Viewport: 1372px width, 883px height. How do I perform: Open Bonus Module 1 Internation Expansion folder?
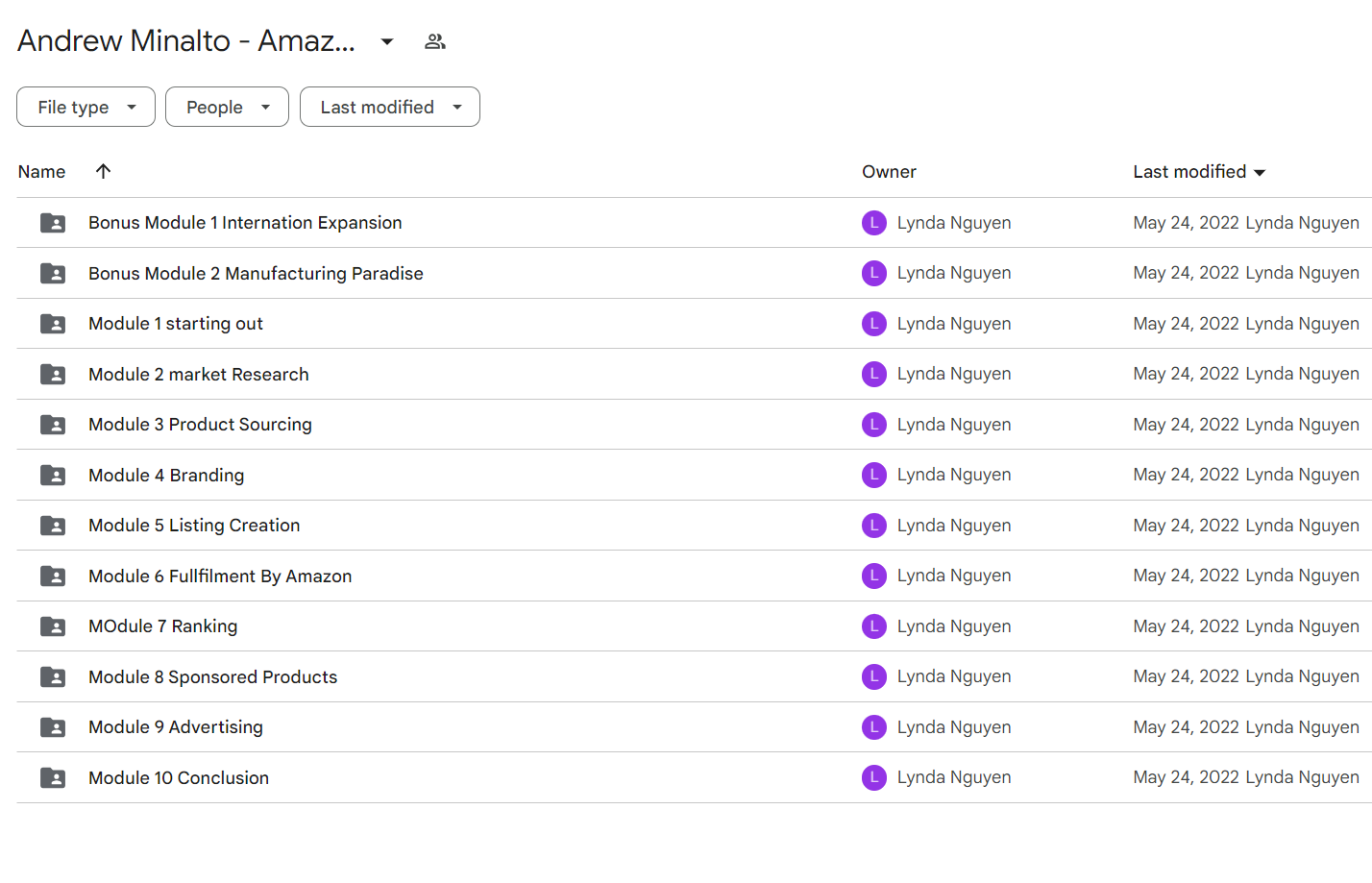pos(245,223)
